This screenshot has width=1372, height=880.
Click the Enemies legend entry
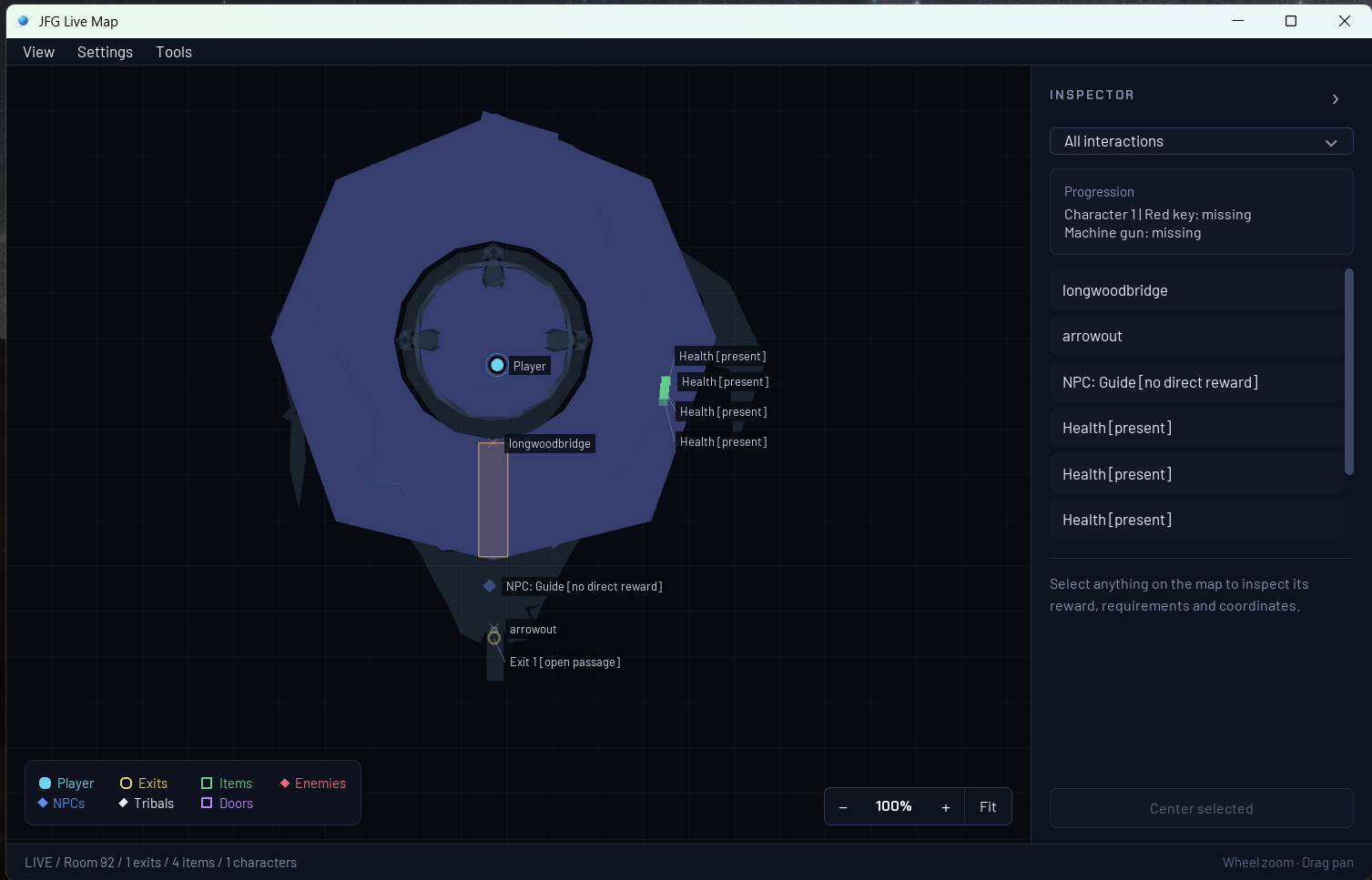(x=313, y=784)
